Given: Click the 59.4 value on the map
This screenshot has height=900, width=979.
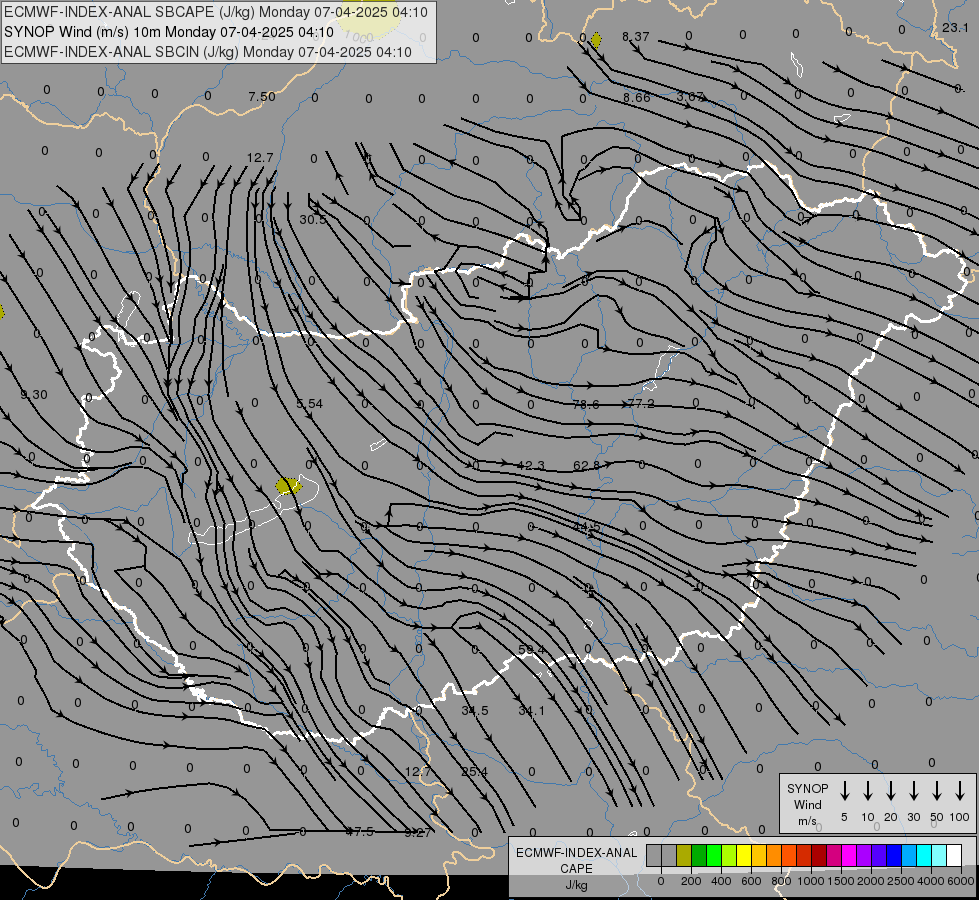Looking at the screenshot, I should [531, 650].
